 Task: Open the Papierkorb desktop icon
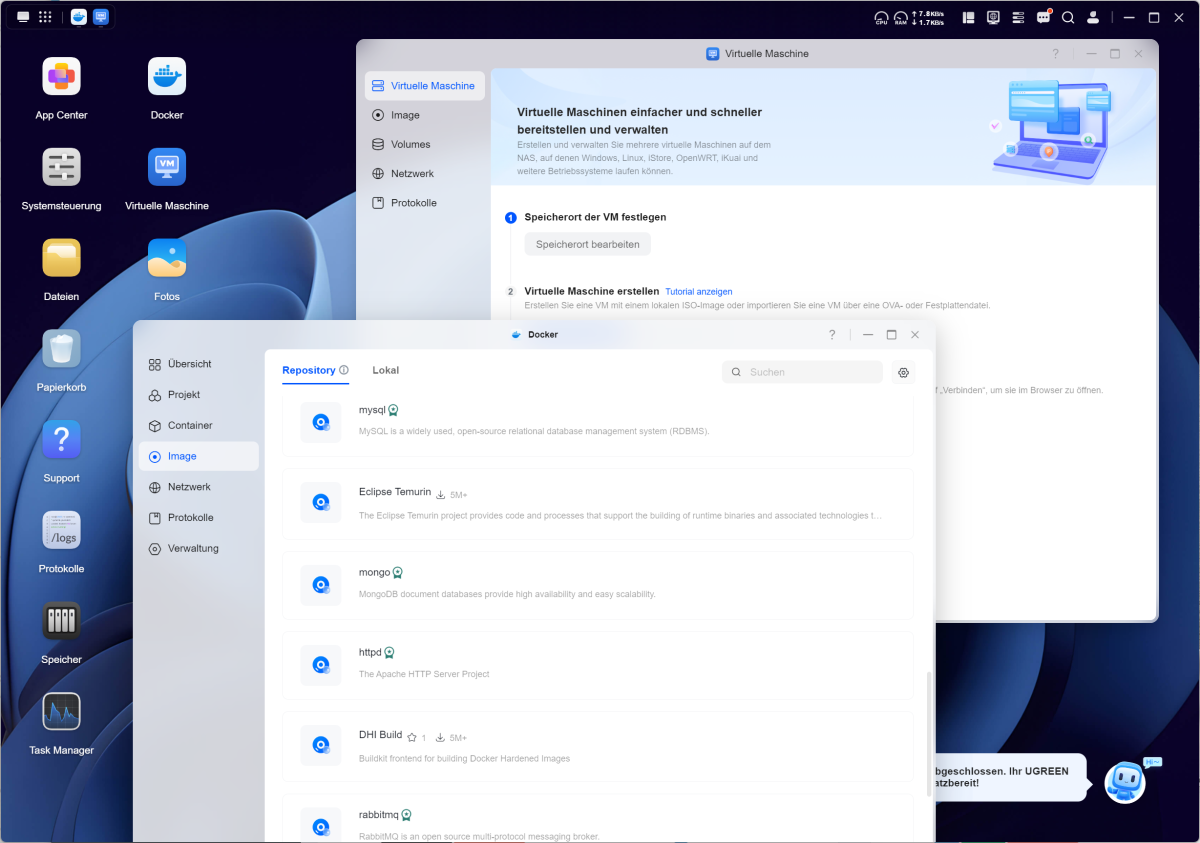click(x=61, y=349)
